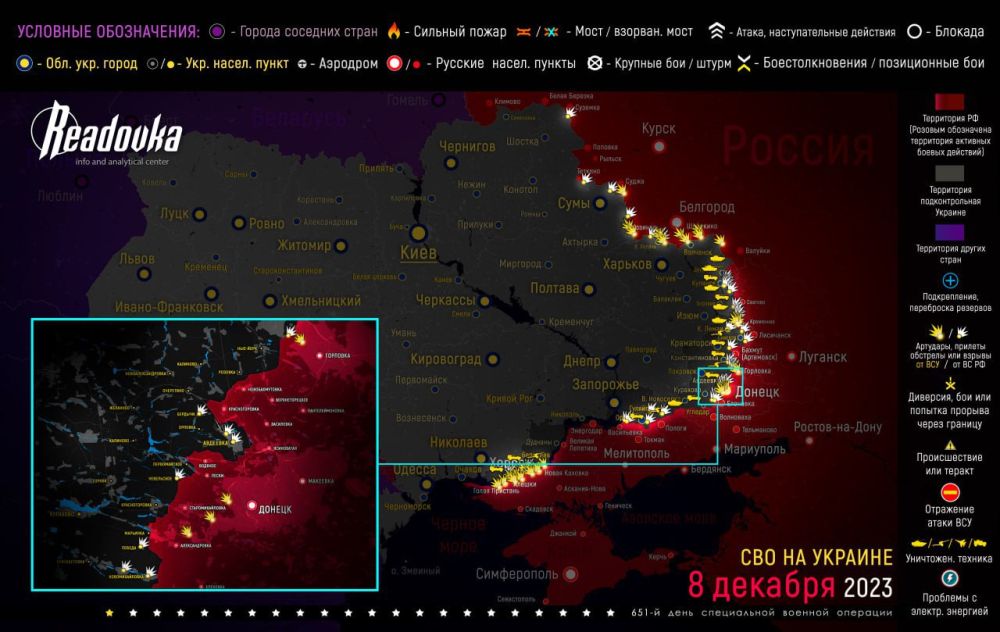The height and width of the screenshot is (632, 1000).
Task: Click the Харьков city label on map
Action: tap(626, 264)
